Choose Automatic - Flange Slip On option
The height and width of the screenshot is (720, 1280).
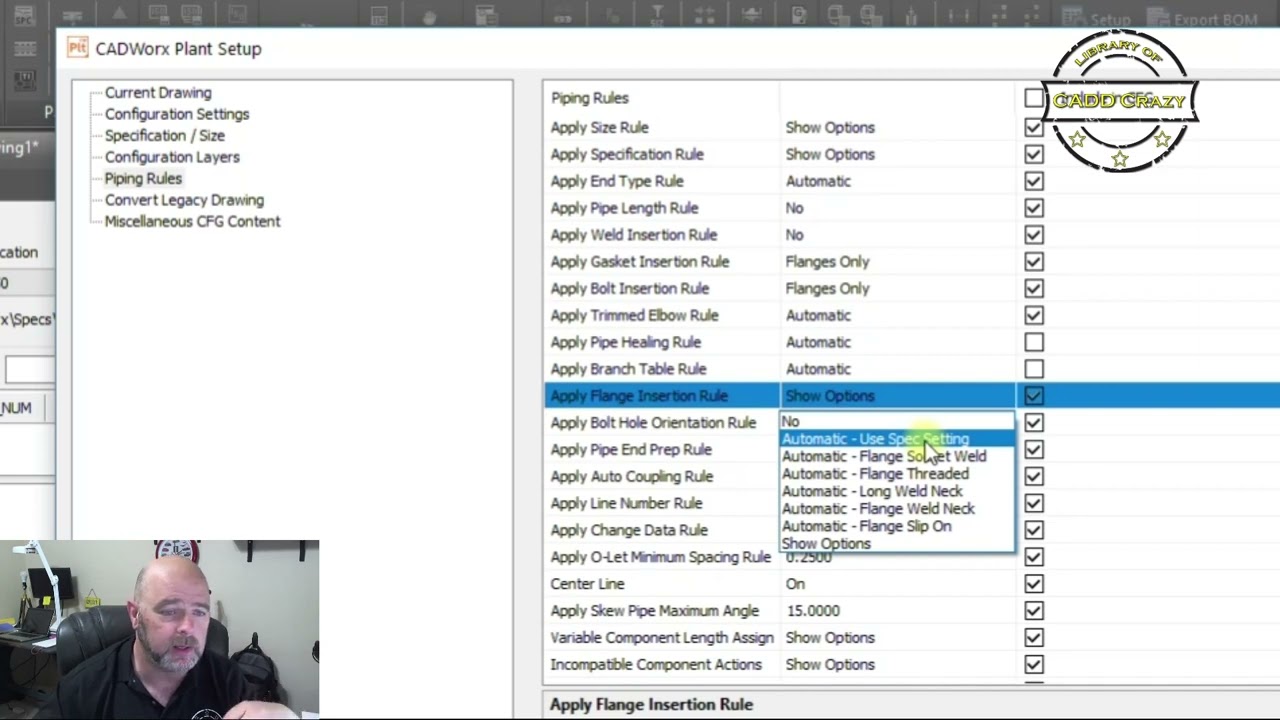[896, 526]
